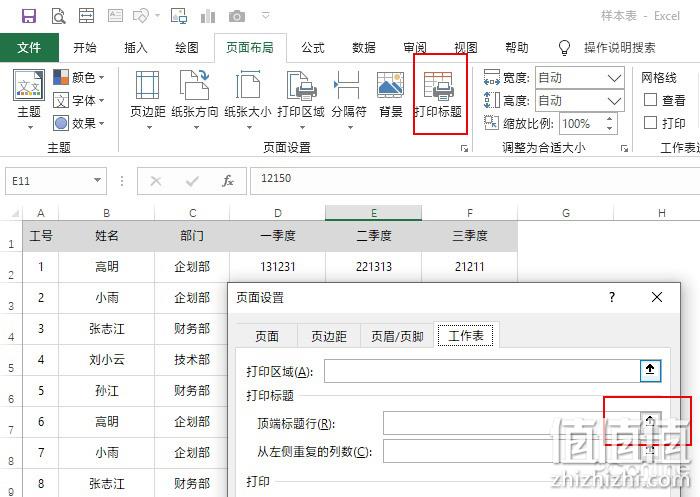This screenshot has height=497, width=700.
Task: Click the camera icon in quick access toolbar
Action: coord(237,17)
